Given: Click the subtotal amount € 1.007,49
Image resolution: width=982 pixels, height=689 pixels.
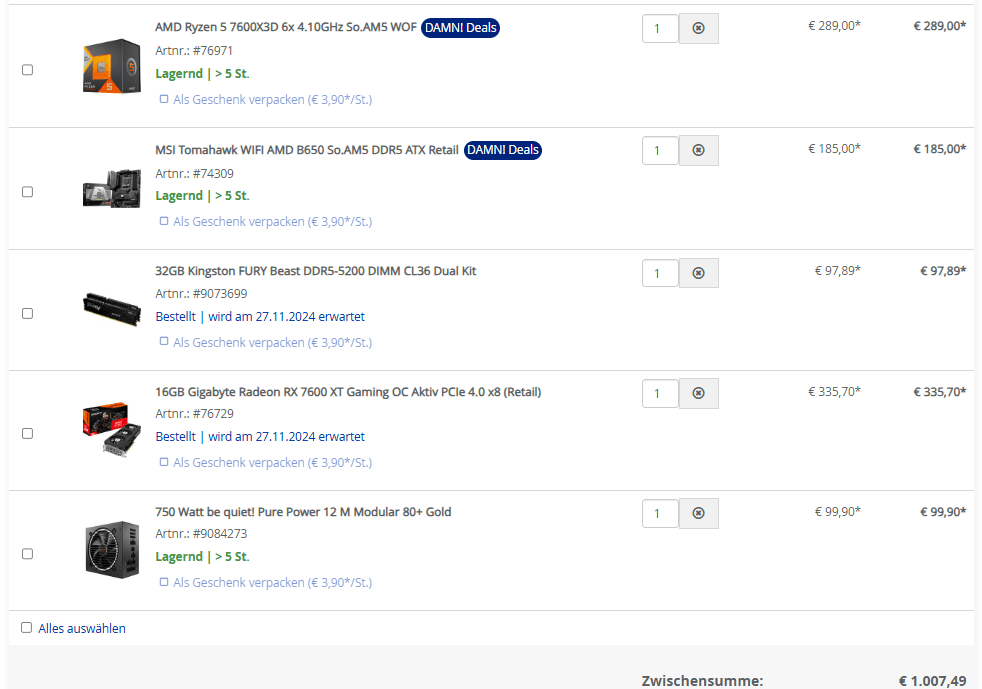Looking at the screenshot, I should (933, 680).
